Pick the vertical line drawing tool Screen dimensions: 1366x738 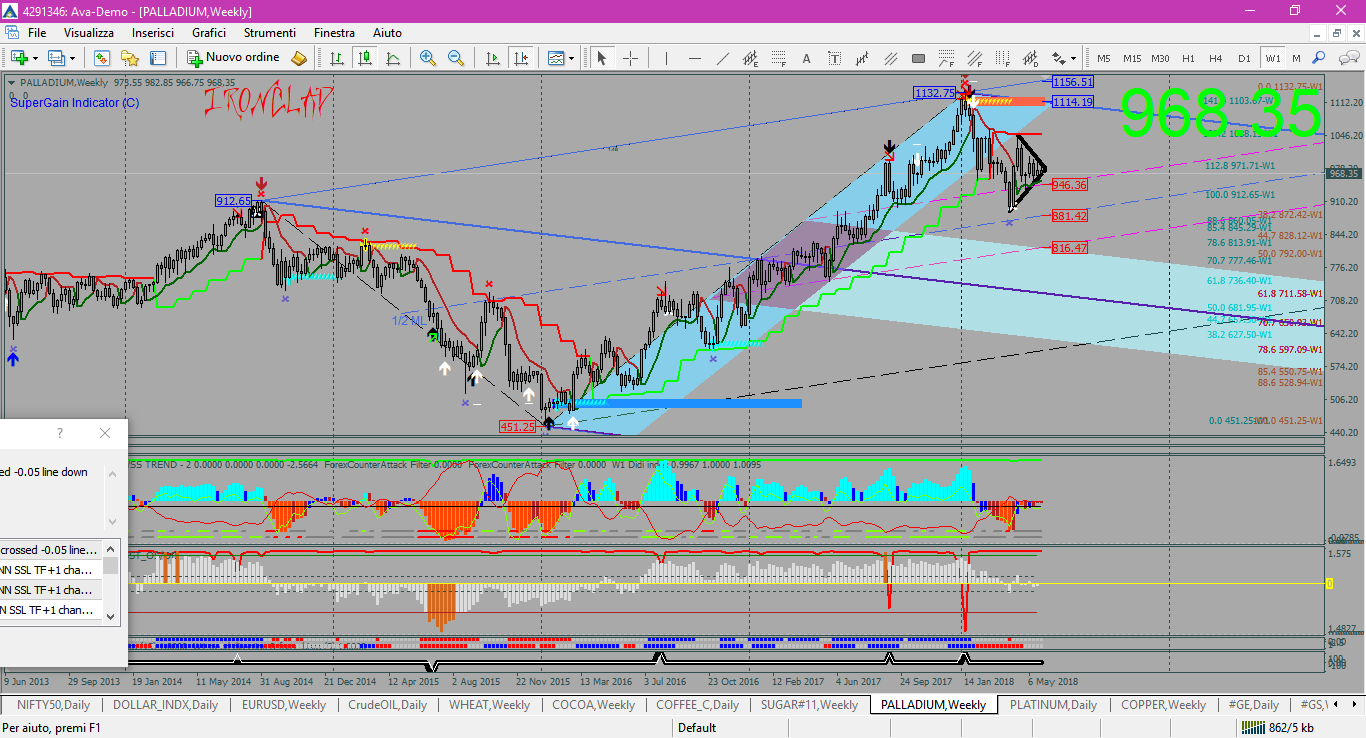[668, 58]
